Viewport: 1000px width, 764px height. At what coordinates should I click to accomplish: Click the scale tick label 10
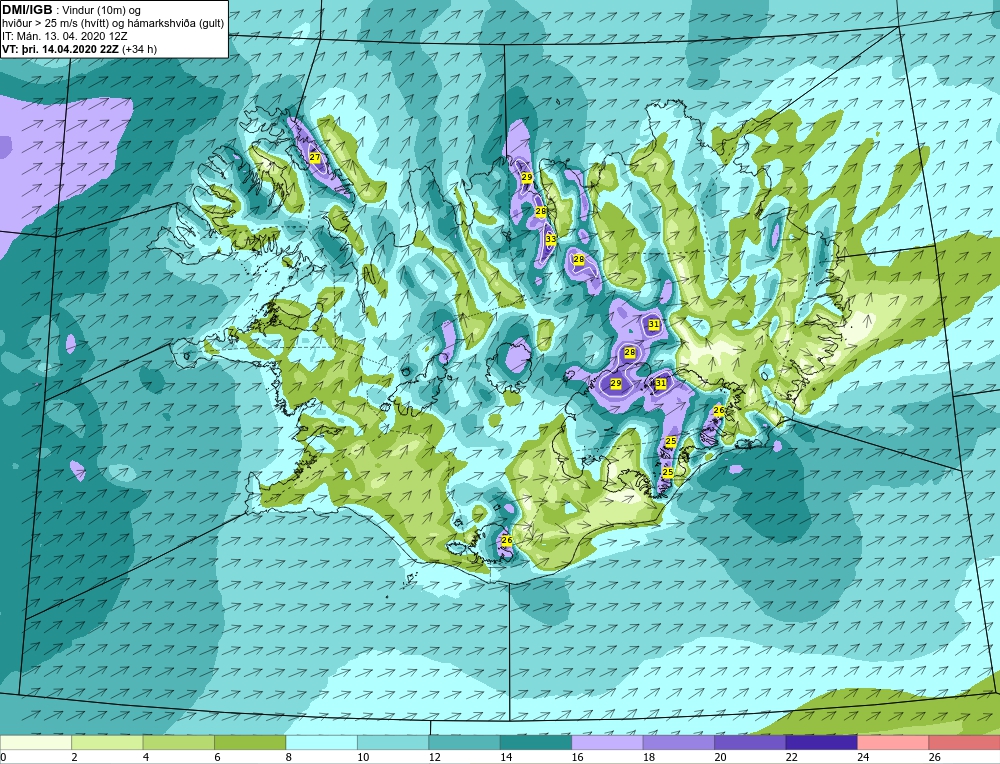click(363, 758)
